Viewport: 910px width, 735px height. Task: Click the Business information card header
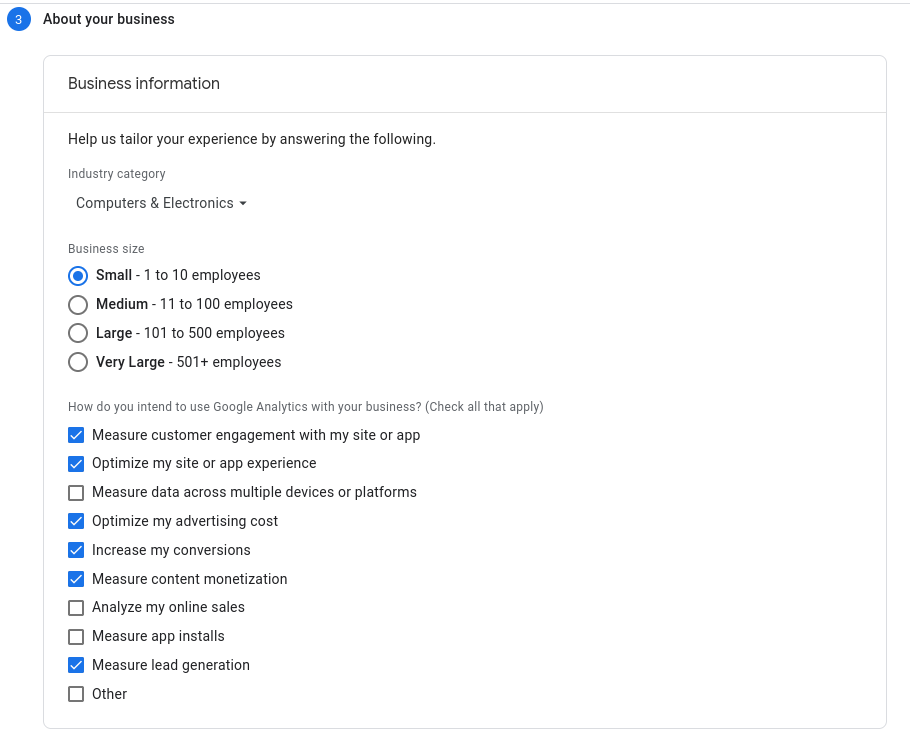pos(144,84)
